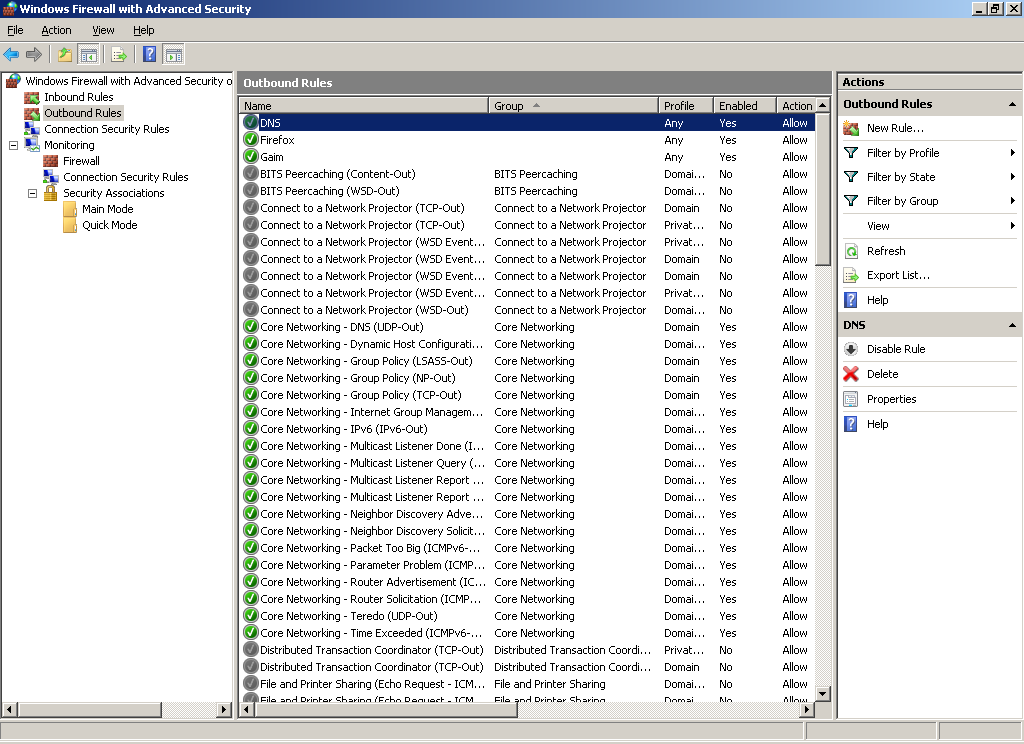Select Connect to a Network Projector (WSD-Out) rule
The image size is (1024, 744).
point(528,310)
